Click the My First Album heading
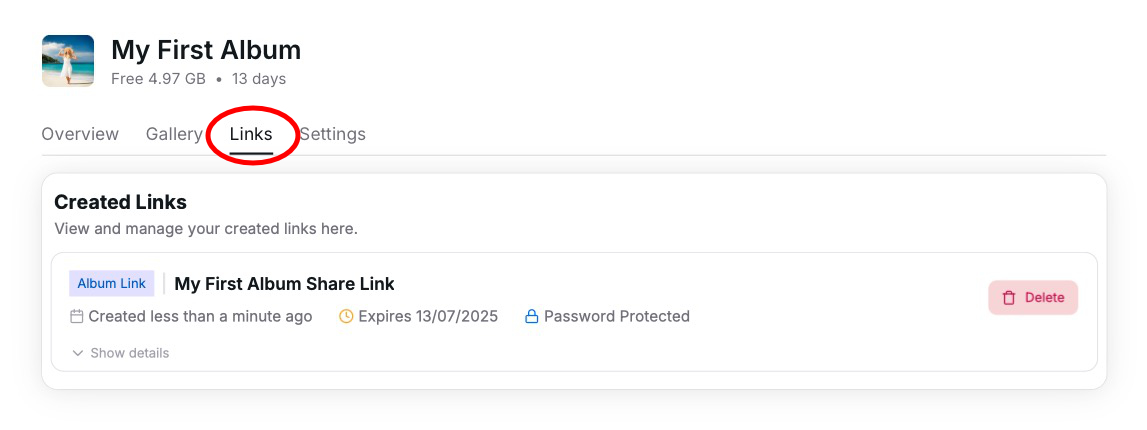This screenshot has width=1147, height=430. (x=206, y=50)
